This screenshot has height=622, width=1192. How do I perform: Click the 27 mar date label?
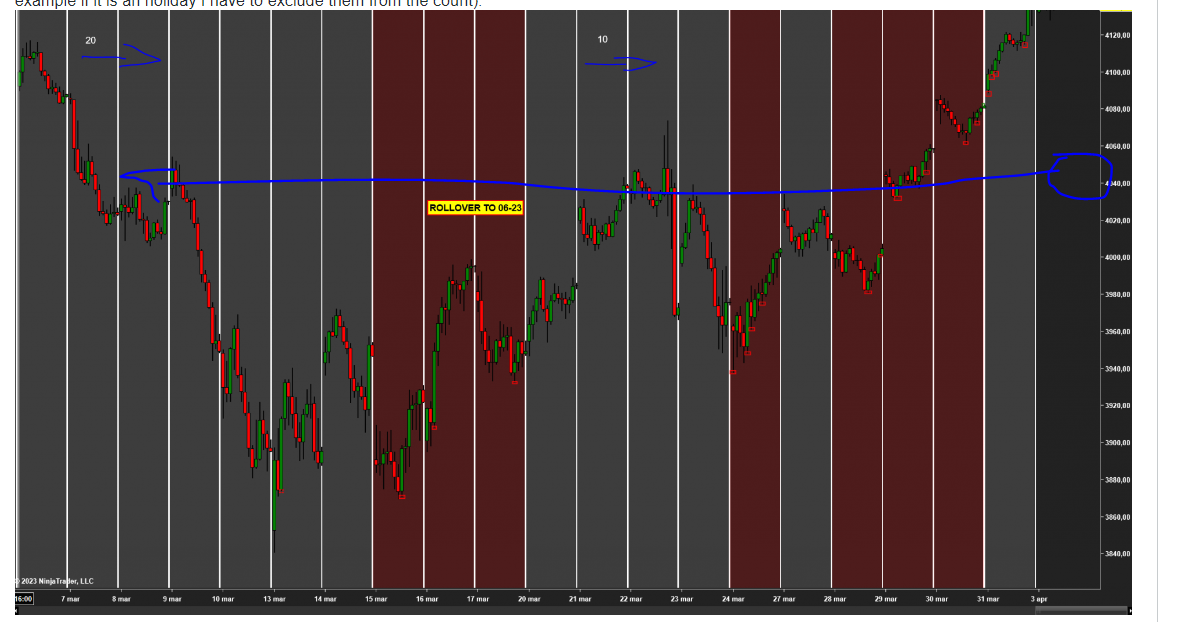click(x=784, y=599)
